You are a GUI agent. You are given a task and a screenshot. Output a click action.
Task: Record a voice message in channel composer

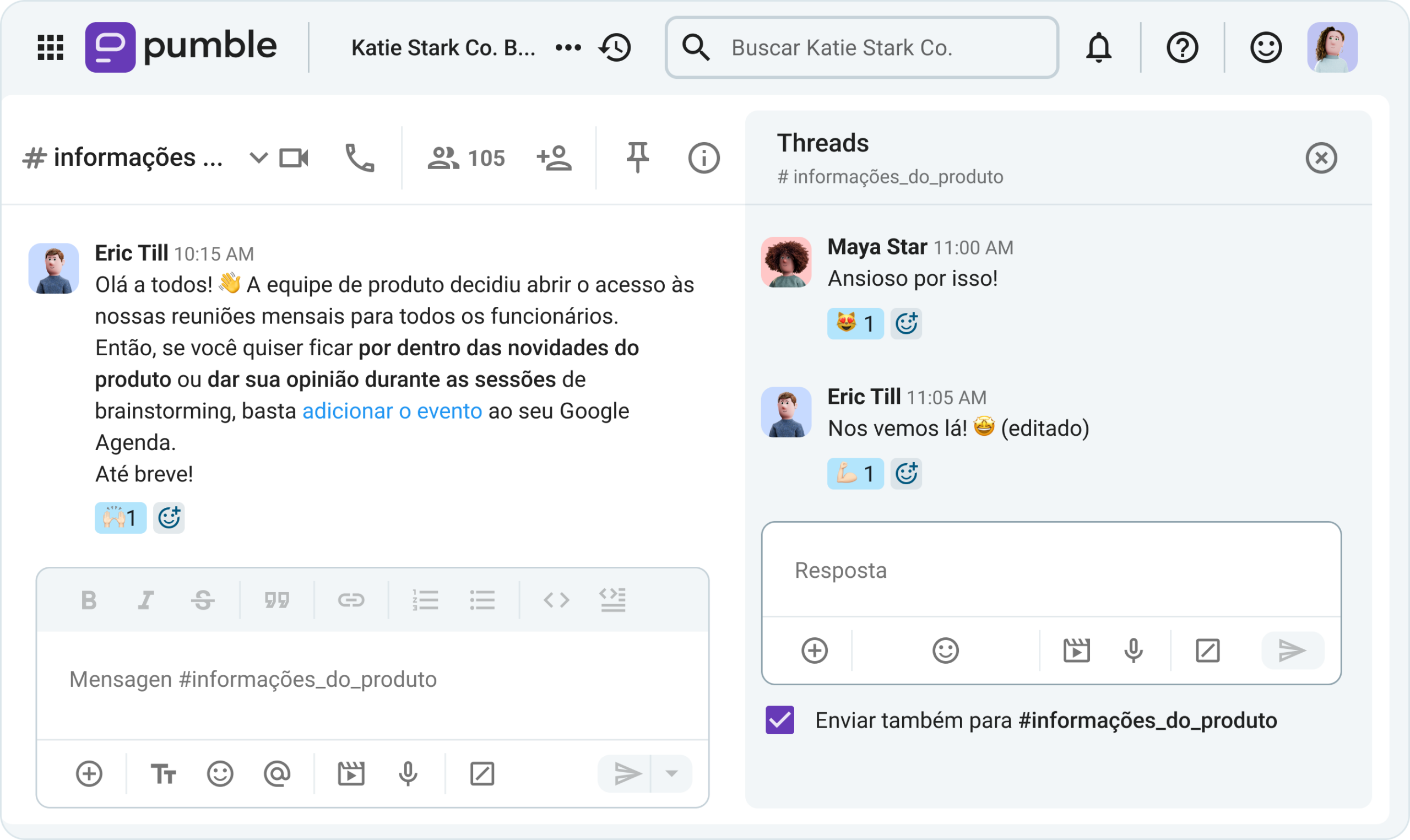tap(408, 774)
